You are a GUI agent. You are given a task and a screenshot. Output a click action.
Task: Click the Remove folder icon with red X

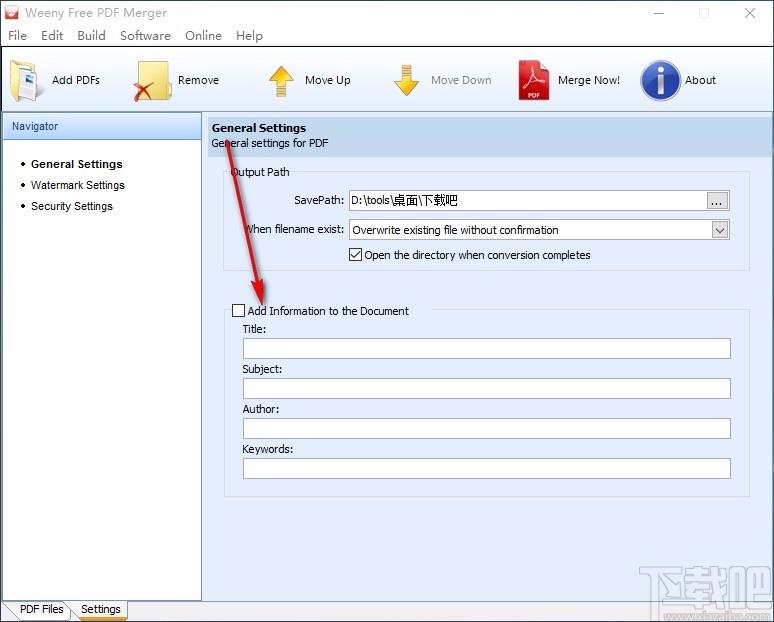[x=152, y=80]
